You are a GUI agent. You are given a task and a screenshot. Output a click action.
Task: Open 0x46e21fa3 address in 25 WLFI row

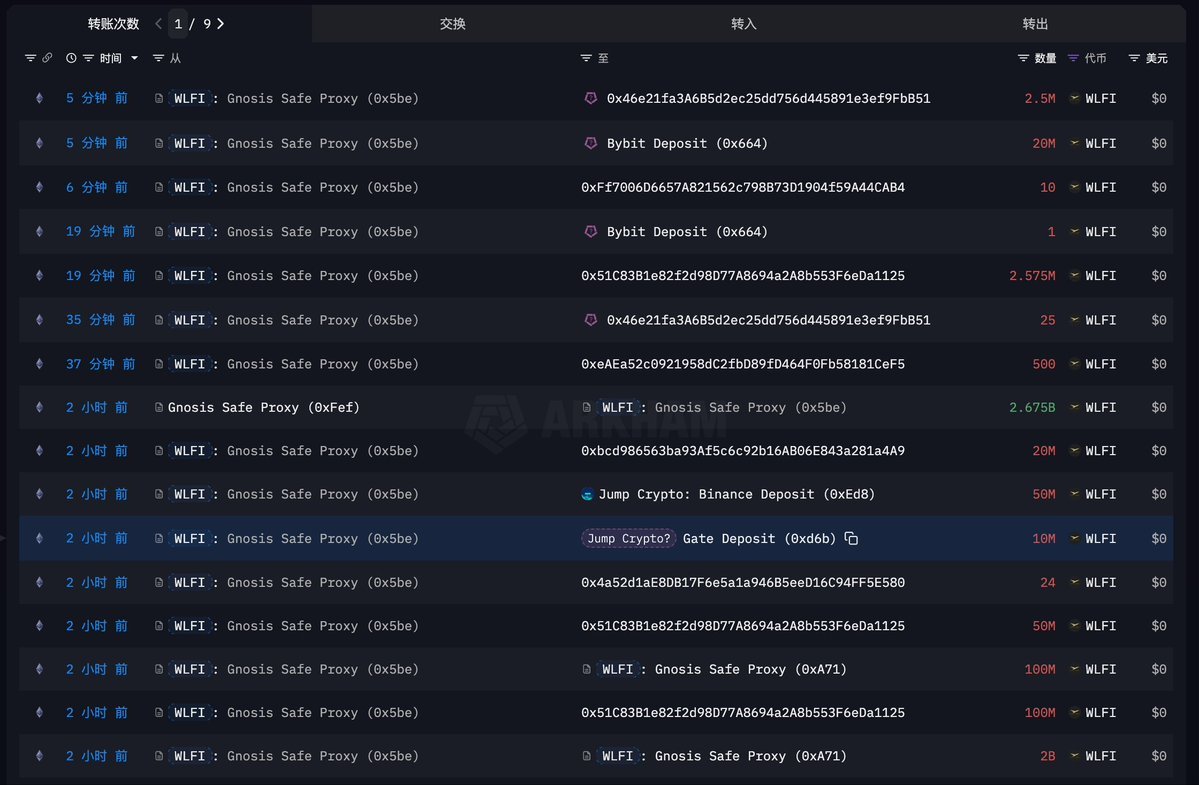coord(768,320)
